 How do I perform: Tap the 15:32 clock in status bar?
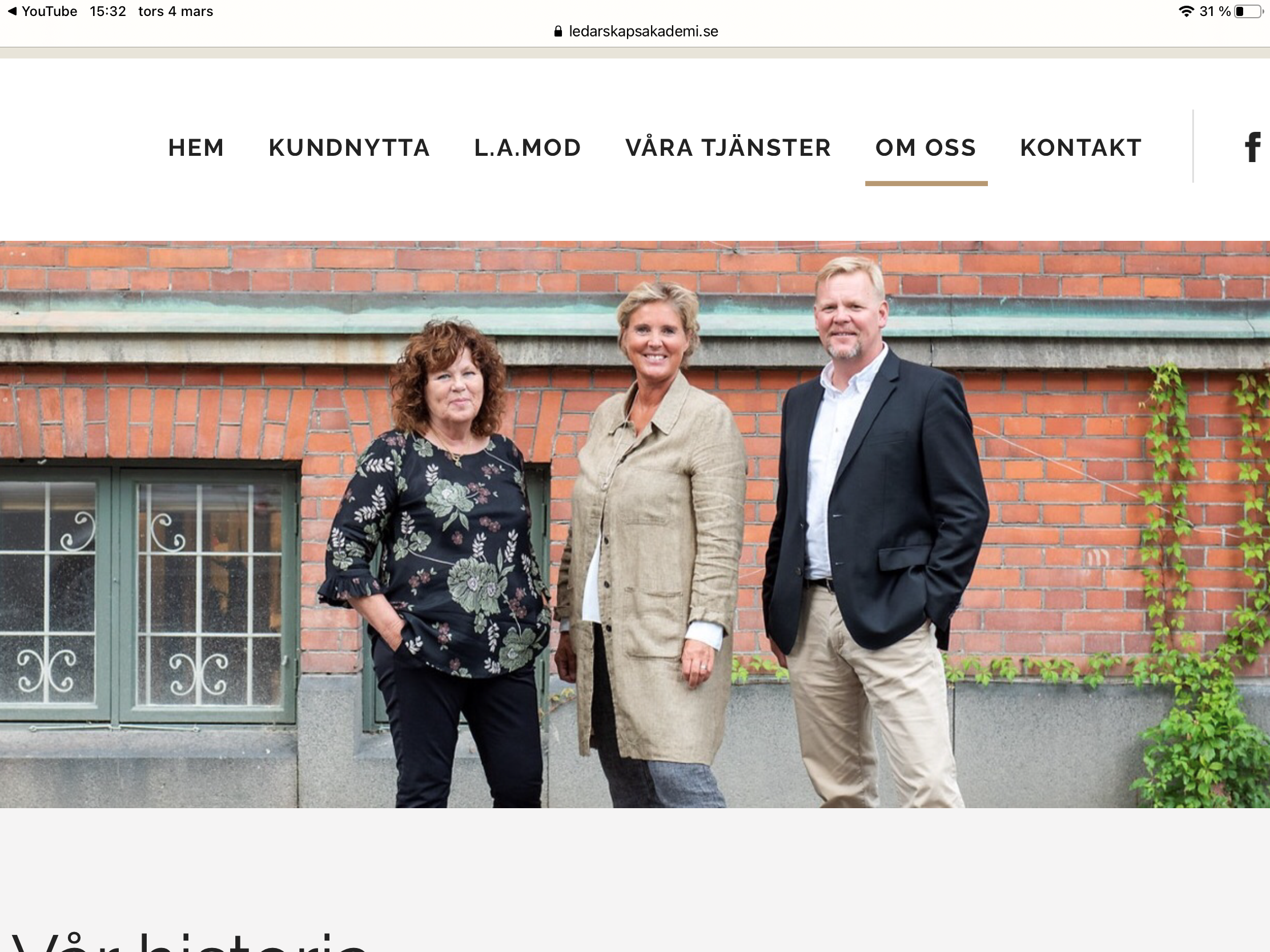[108, 11]
